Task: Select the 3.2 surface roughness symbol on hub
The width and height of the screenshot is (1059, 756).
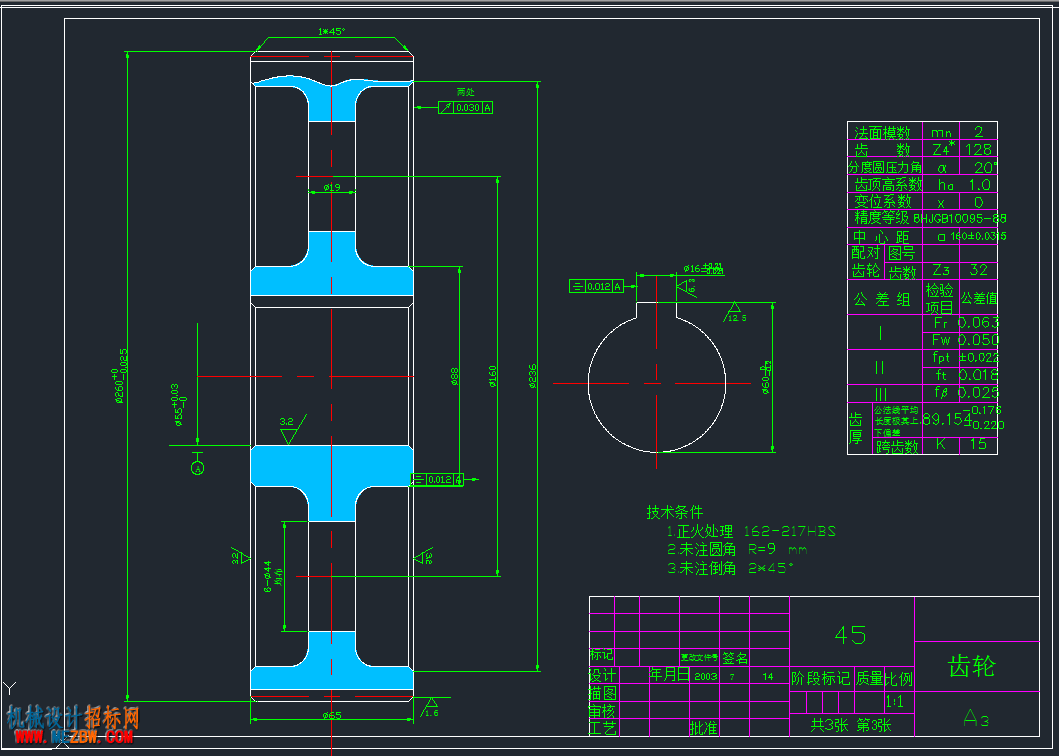Action: click(292, 429)
